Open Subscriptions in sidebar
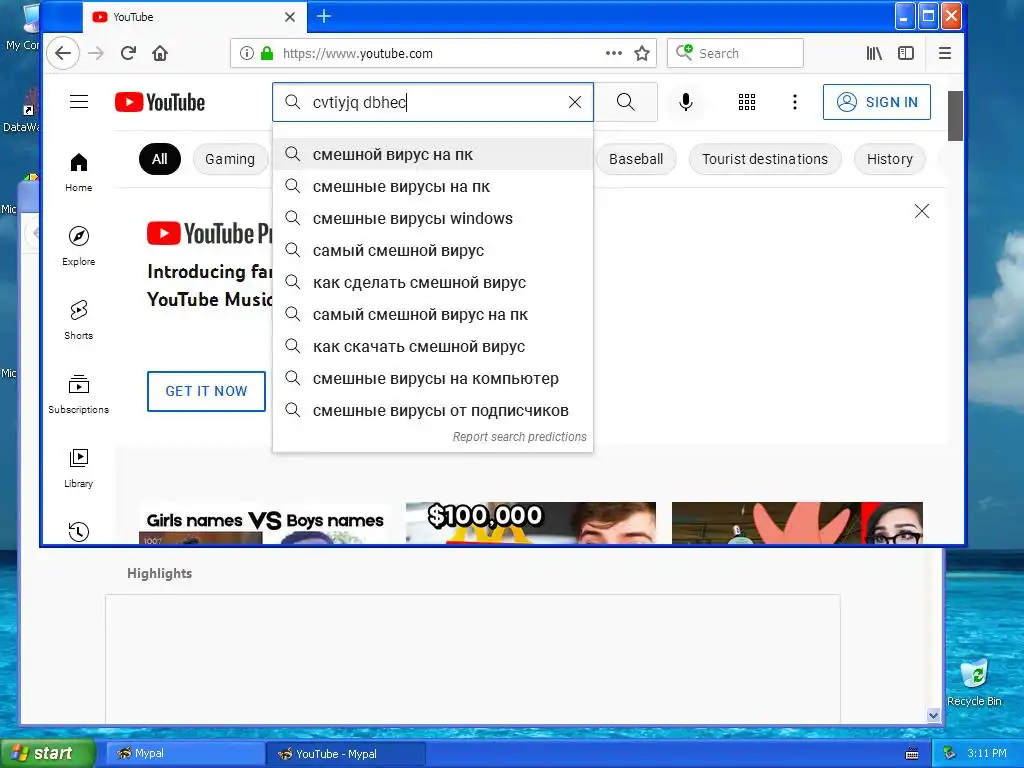1024x768 pixels. 79,394
